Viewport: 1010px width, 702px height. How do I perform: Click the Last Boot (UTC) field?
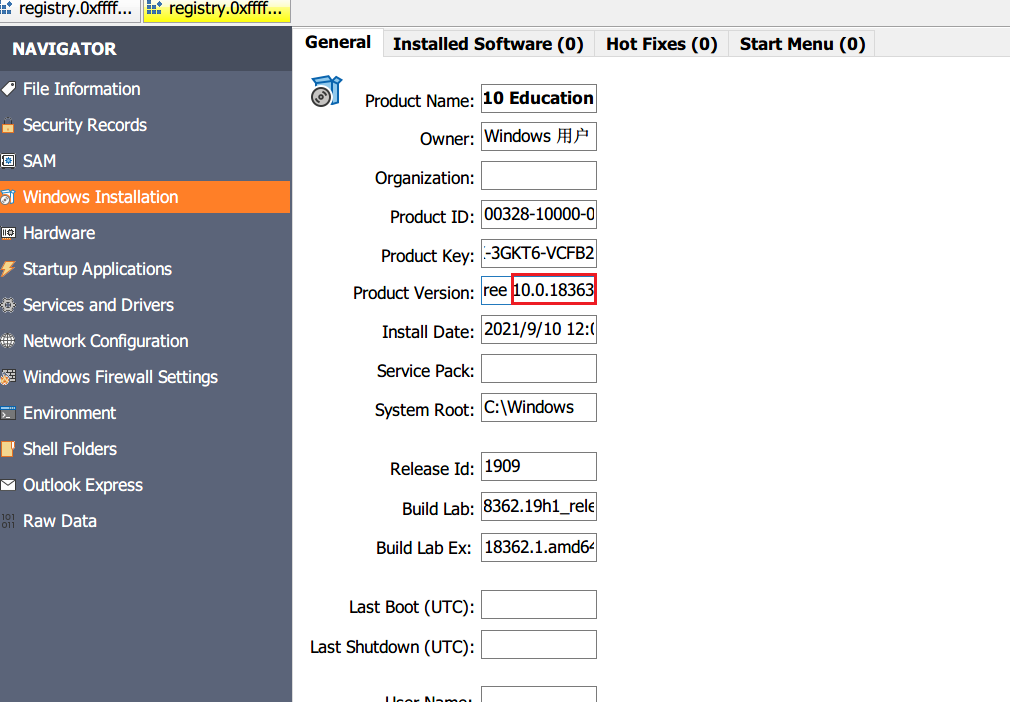(538, 605)
